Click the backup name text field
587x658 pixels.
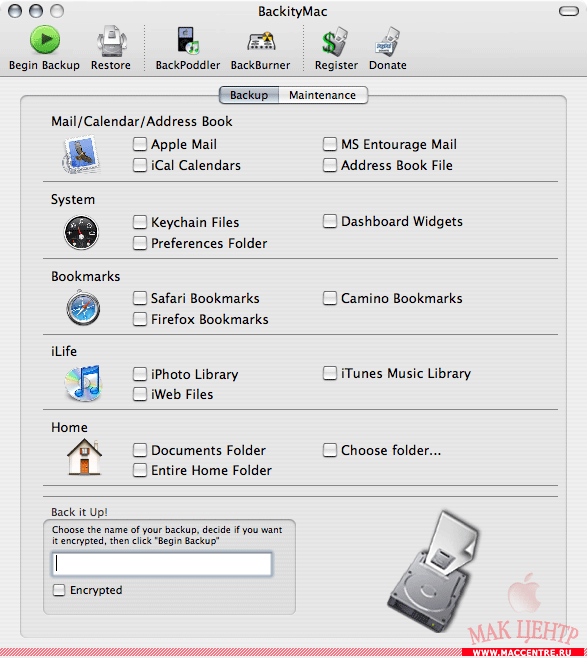point(162,564)
